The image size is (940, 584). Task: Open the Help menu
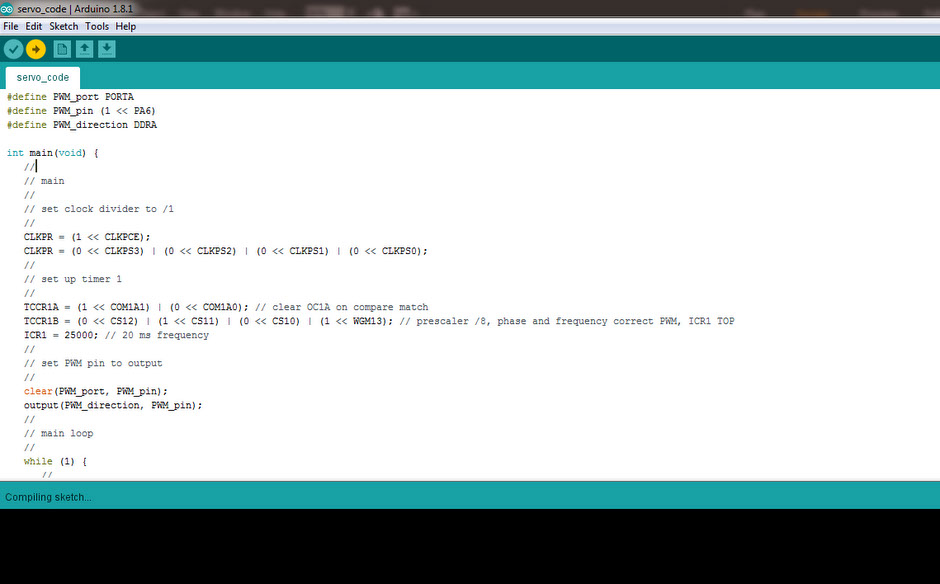click(x=125, y=26)
